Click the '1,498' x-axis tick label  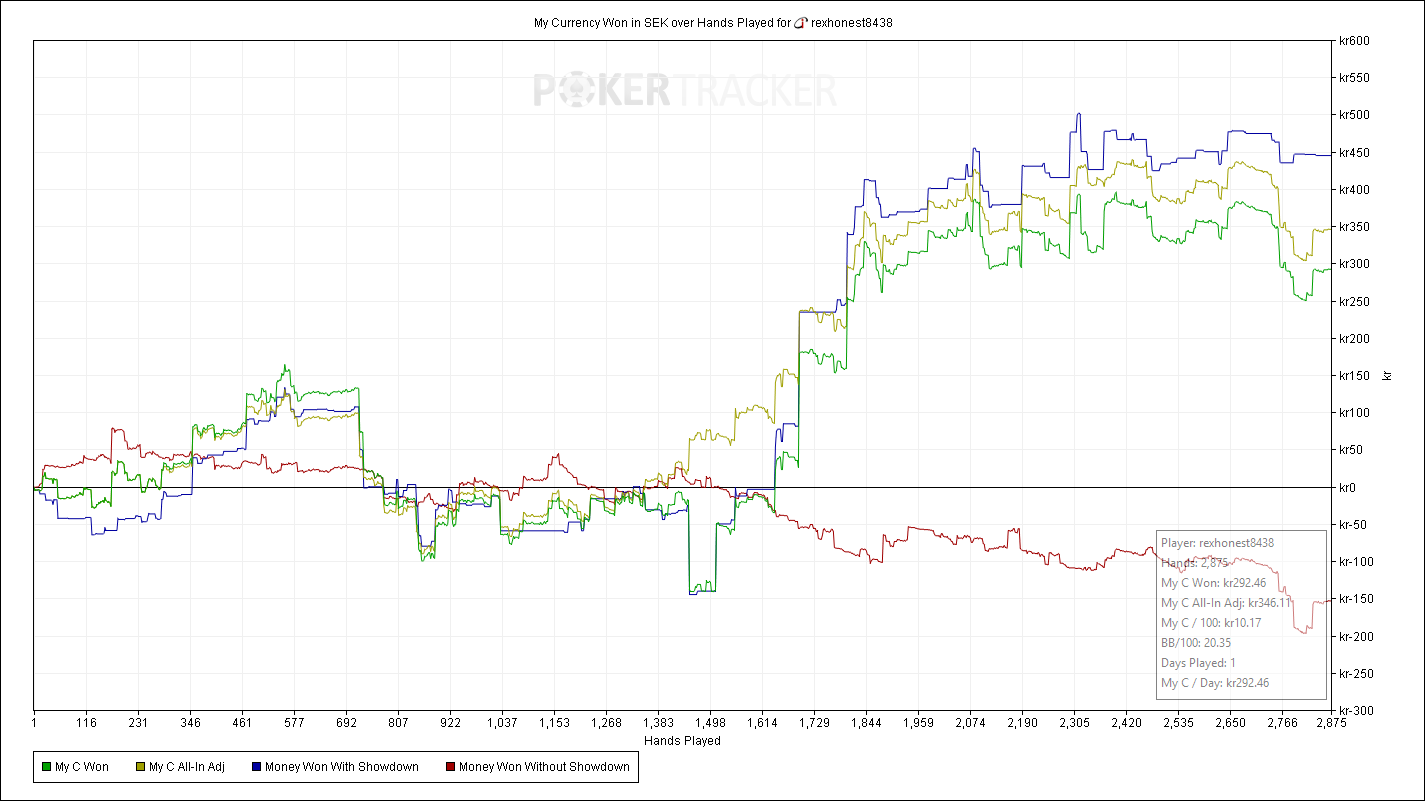[710, 722]
